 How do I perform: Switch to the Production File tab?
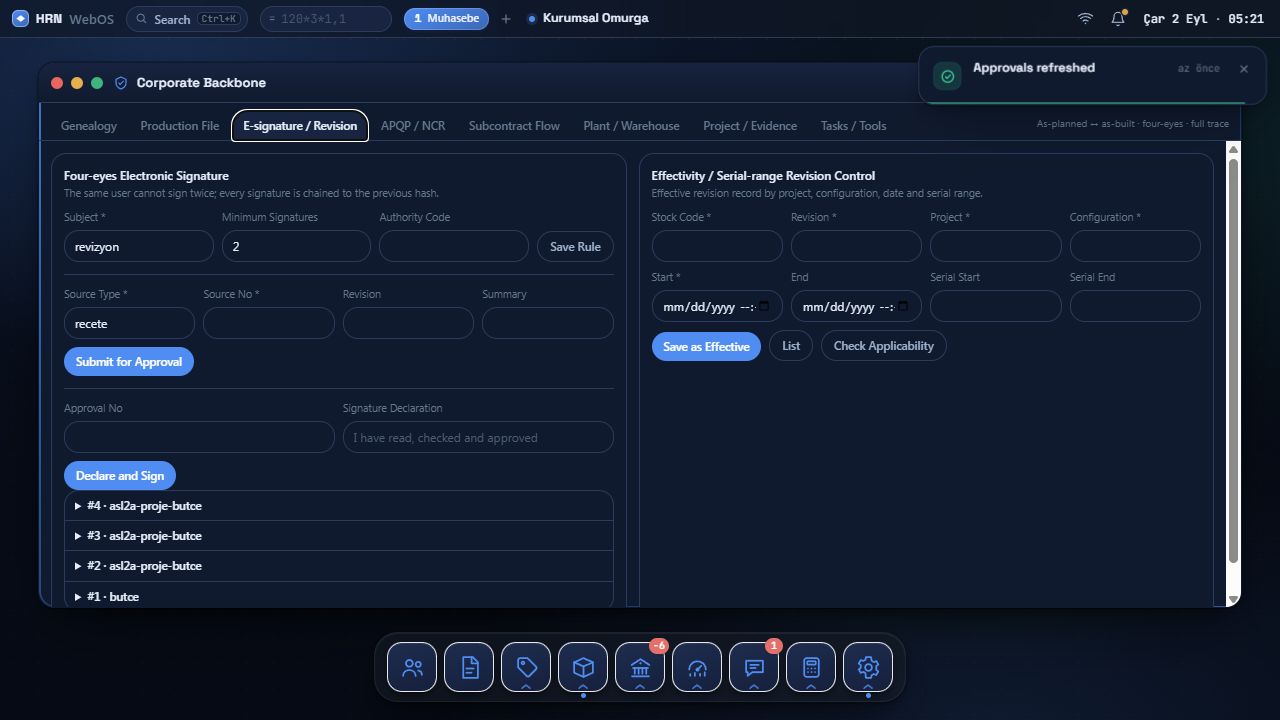tap(180, 126)
